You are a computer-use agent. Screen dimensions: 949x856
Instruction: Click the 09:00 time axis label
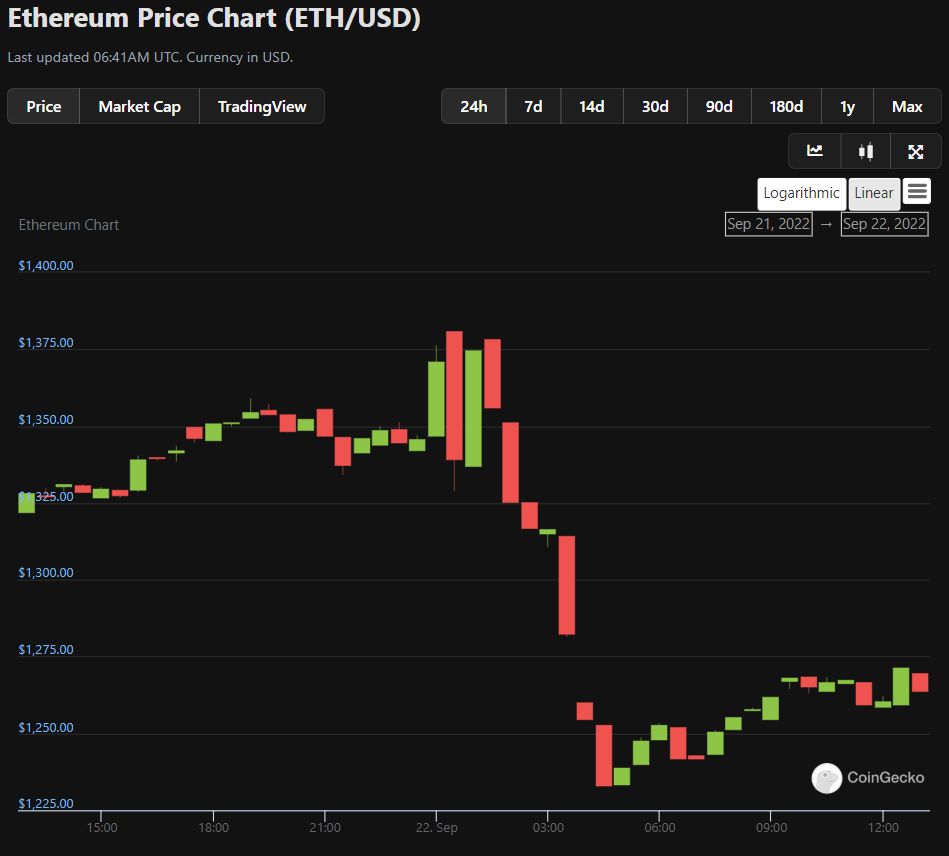click(x=772, y=828)
